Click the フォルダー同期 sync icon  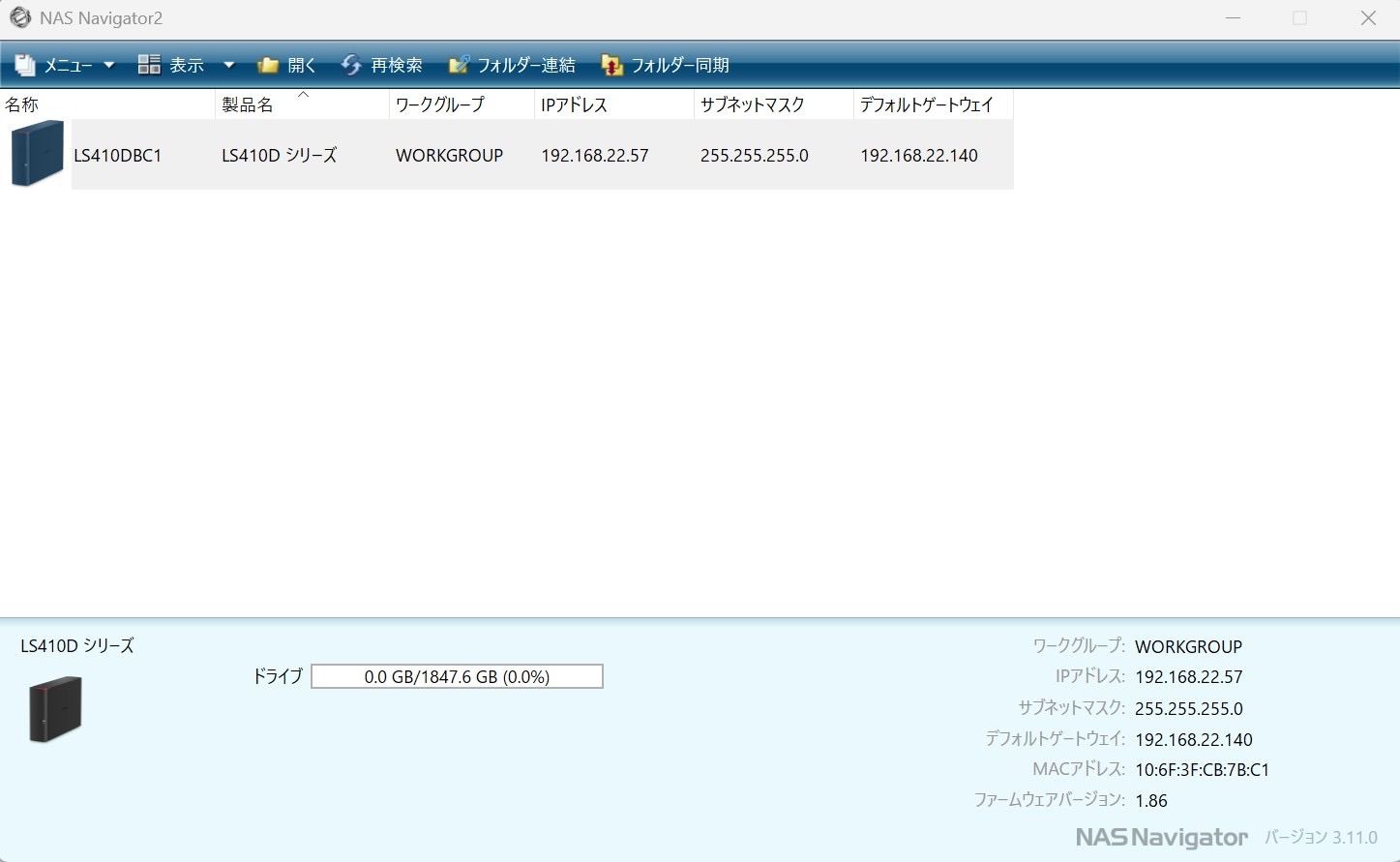pos(611,65)
